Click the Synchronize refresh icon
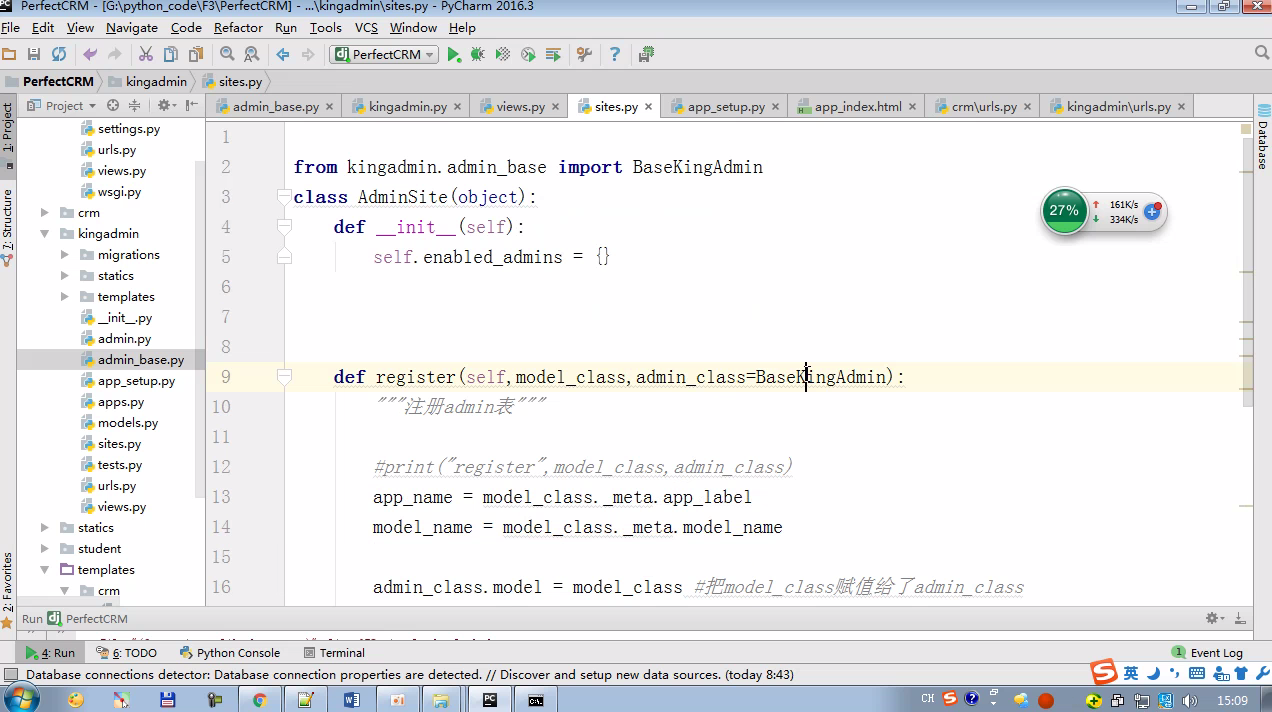1272x712 pixels. (59, 54)
